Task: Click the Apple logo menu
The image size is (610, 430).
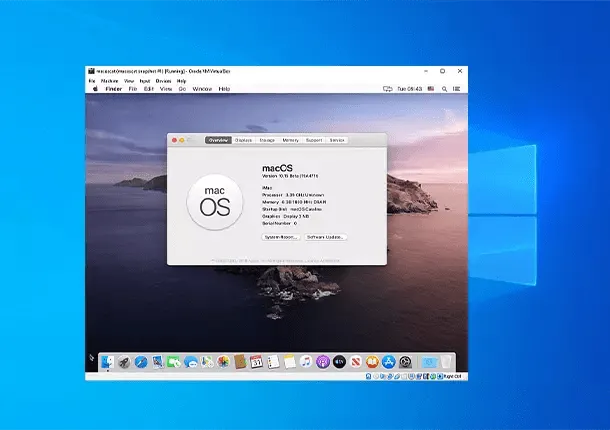Action: click(x=96, y=88)
